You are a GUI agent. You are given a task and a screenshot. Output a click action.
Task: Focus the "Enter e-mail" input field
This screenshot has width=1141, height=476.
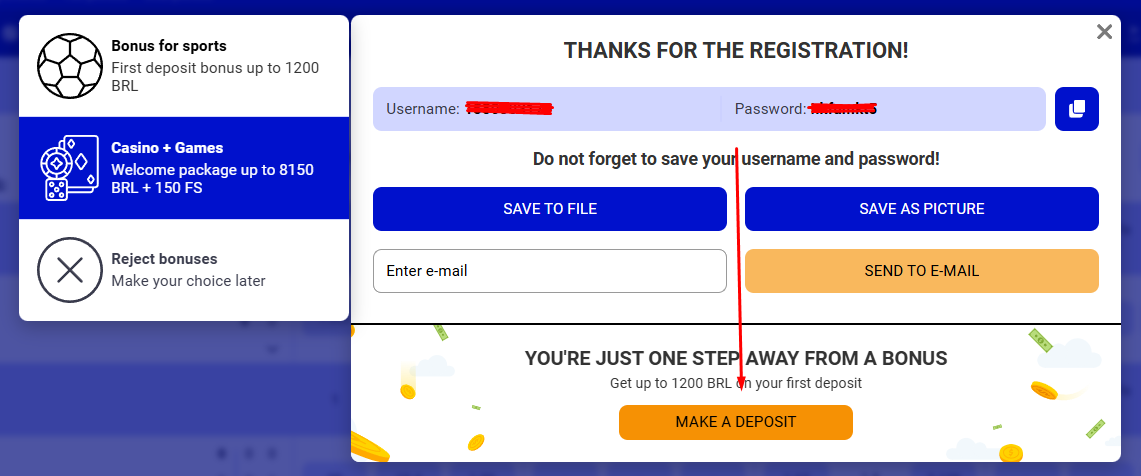click(549, 271)
